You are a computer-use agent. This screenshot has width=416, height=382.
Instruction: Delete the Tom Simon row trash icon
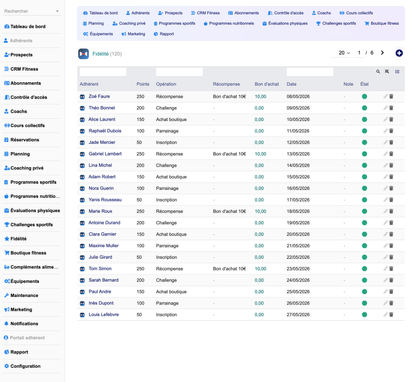coord(391,269)
